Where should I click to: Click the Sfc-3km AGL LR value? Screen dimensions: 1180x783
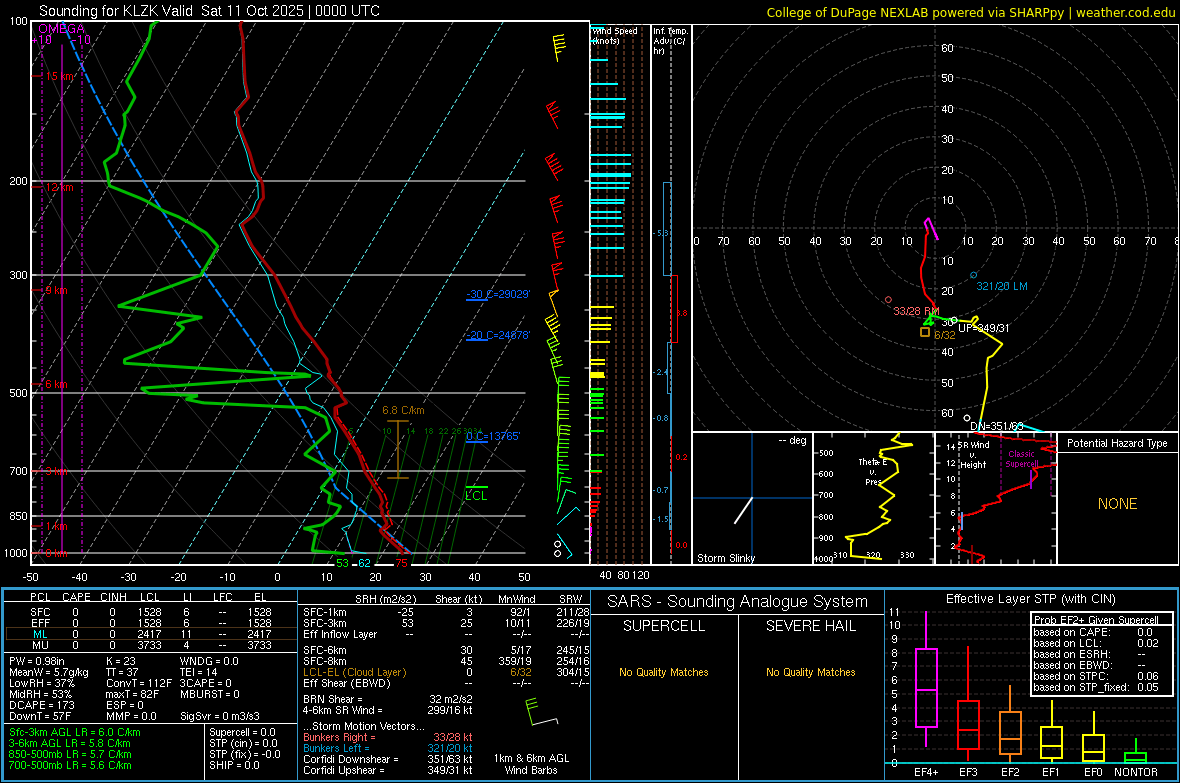75,732
